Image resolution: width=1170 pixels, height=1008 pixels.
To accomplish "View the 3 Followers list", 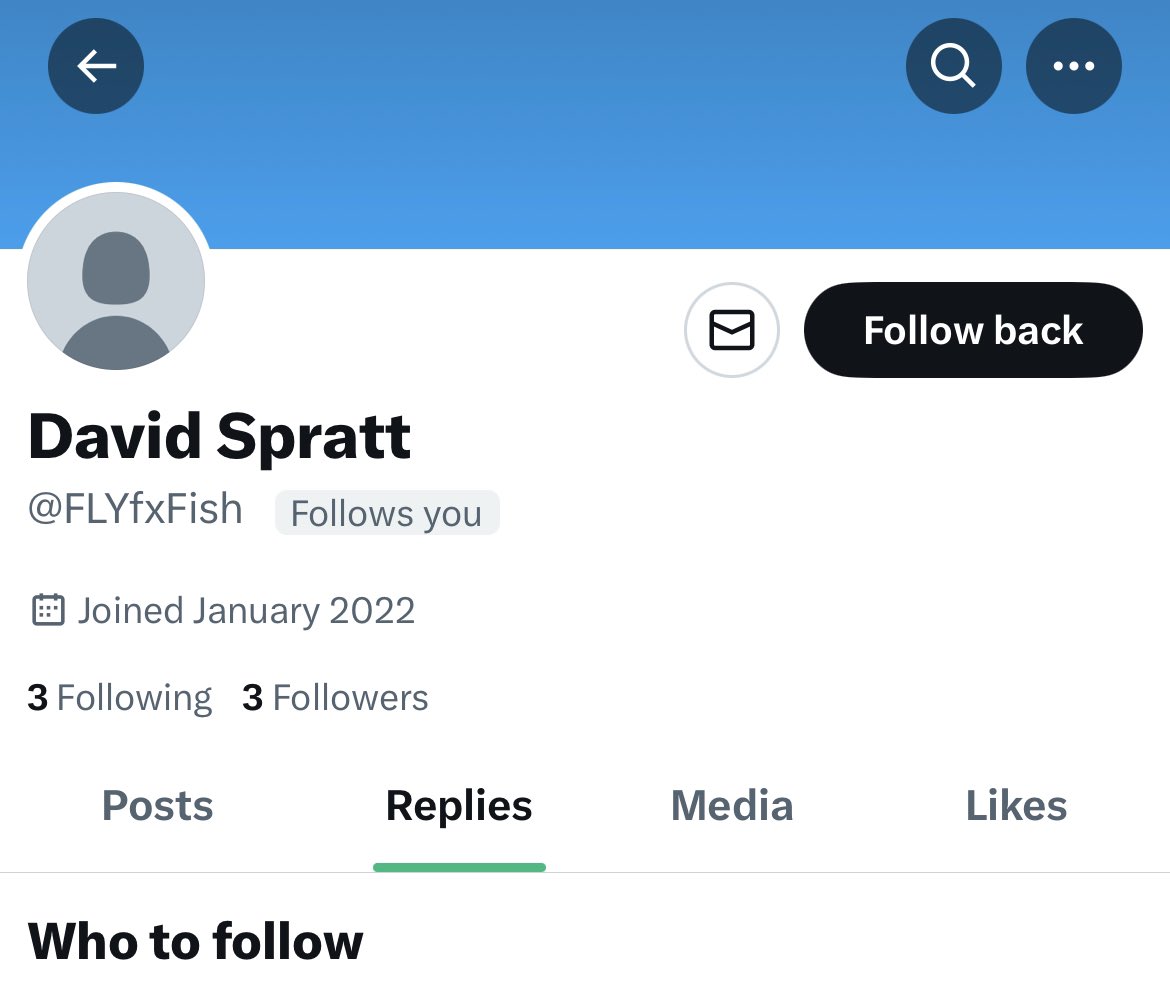I will [335, 698].
